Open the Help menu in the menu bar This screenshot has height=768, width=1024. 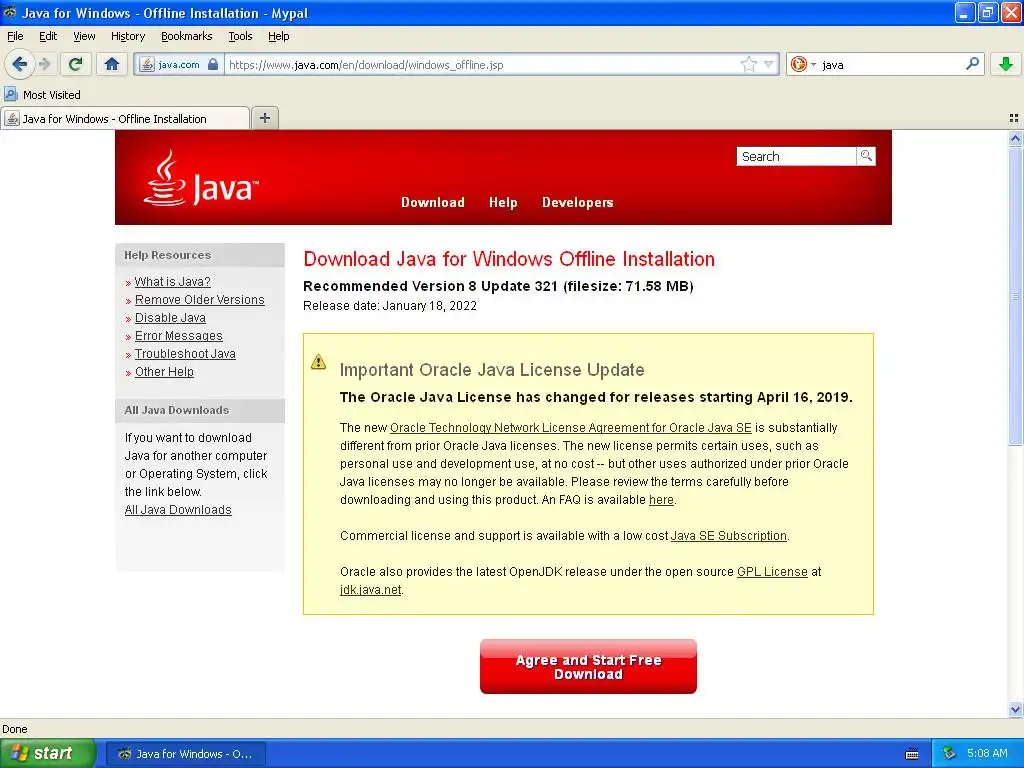click(278, 36)
